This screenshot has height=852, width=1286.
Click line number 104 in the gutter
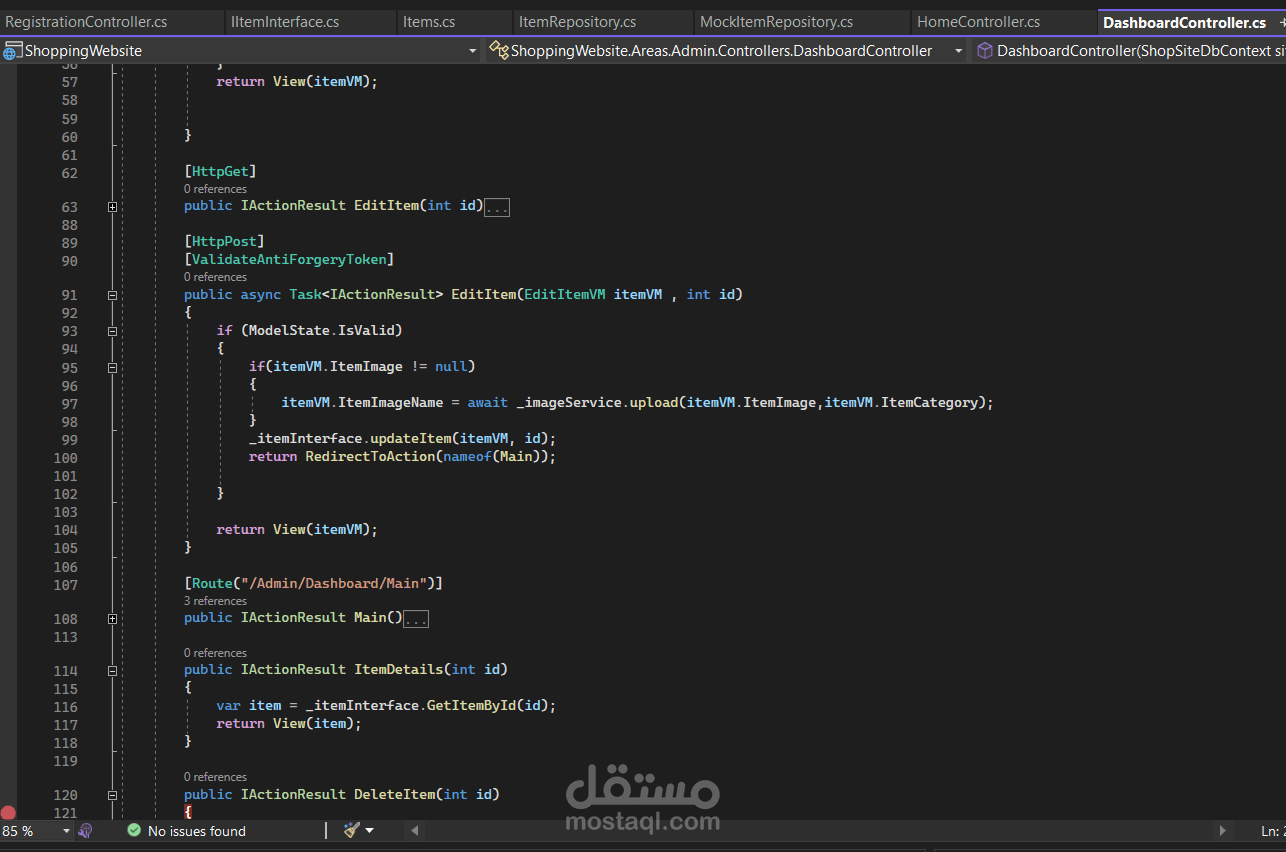pyautogui.click(x=66, y=530)
